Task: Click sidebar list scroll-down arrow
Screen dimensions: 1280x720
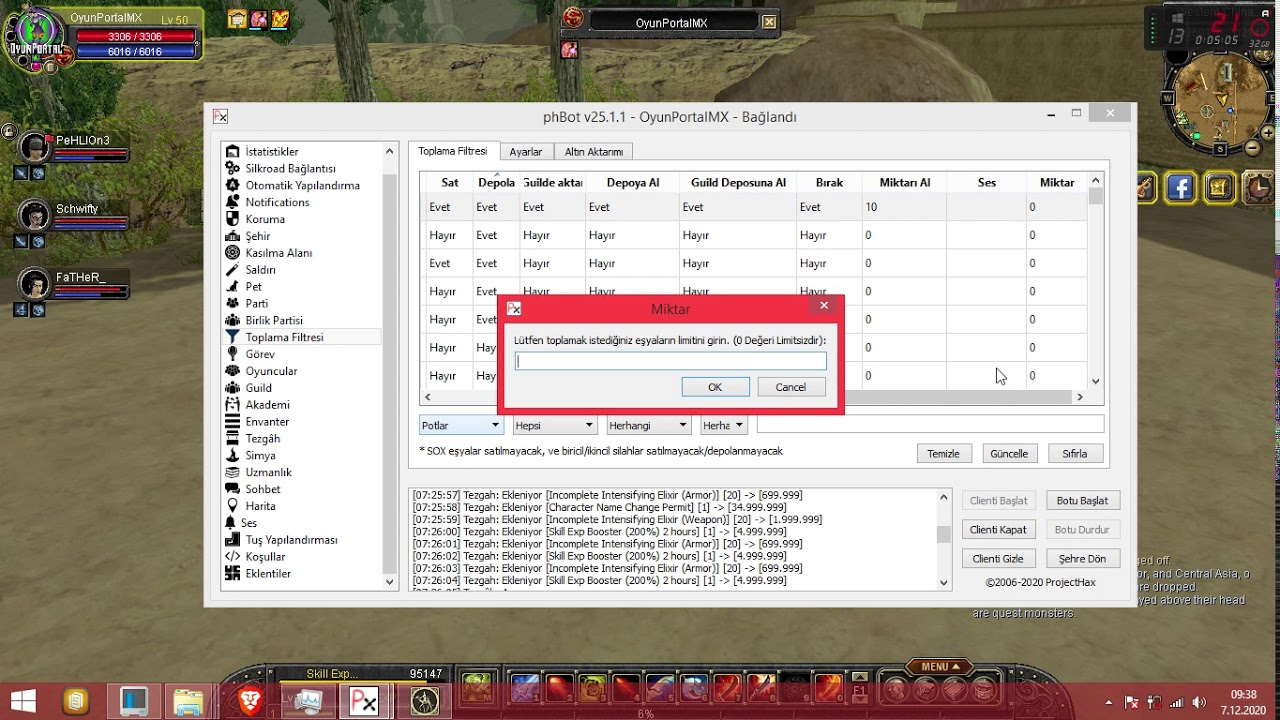Action: click(x=390, y=581)
